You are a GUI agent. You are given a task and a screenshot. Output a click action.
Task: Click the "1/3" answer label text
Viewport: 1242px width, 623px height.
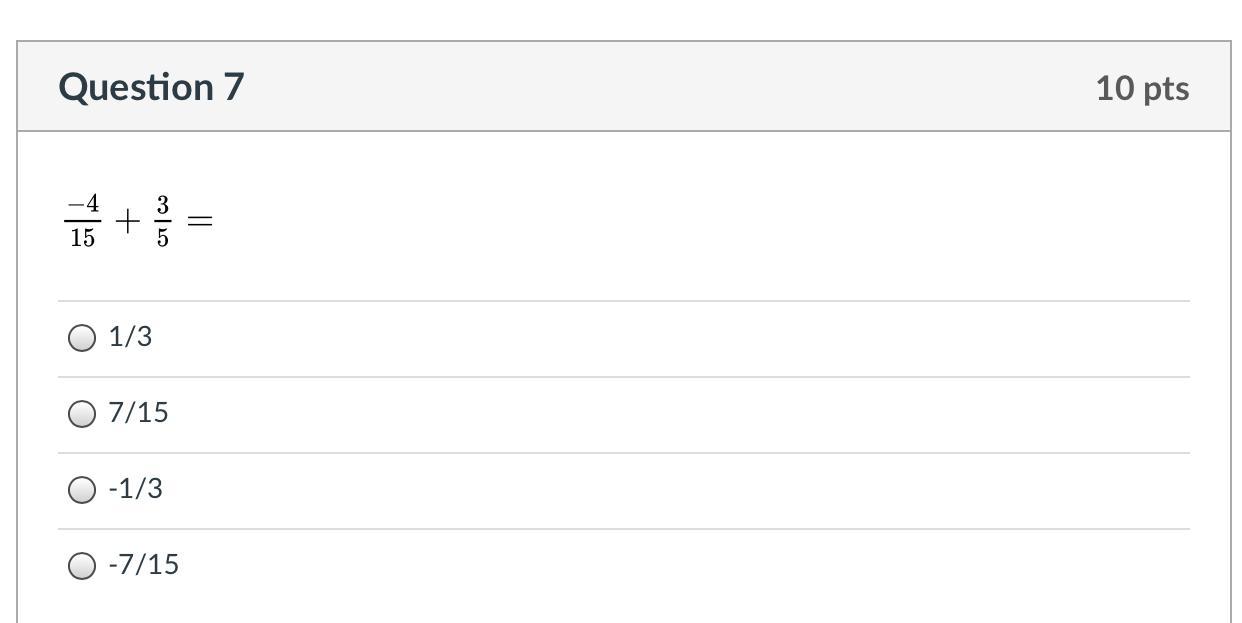tap(131, 337)
